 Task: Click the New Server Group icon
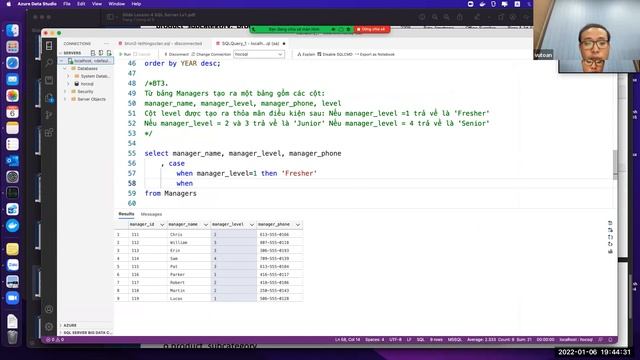coord(101,53)
